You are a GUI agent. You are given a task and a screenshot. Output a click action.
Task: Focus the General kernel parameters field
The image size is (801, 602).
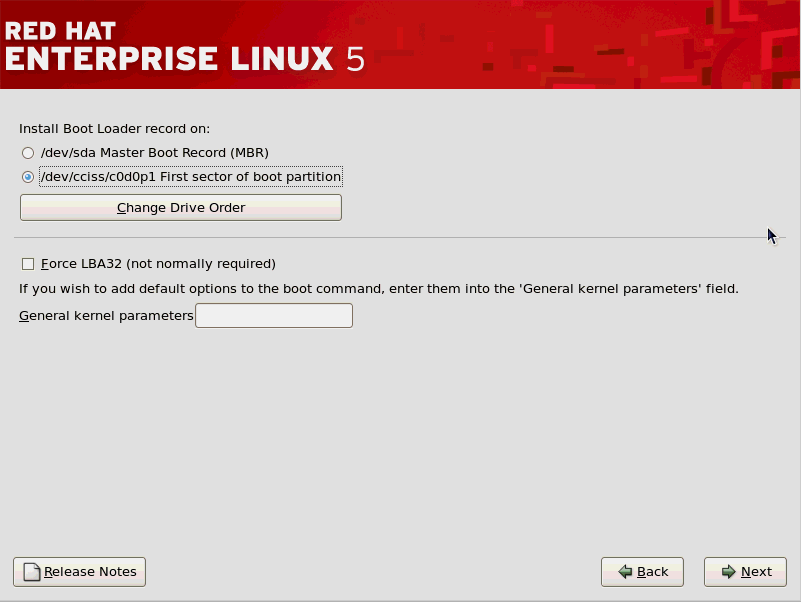[x=274, y=315]
